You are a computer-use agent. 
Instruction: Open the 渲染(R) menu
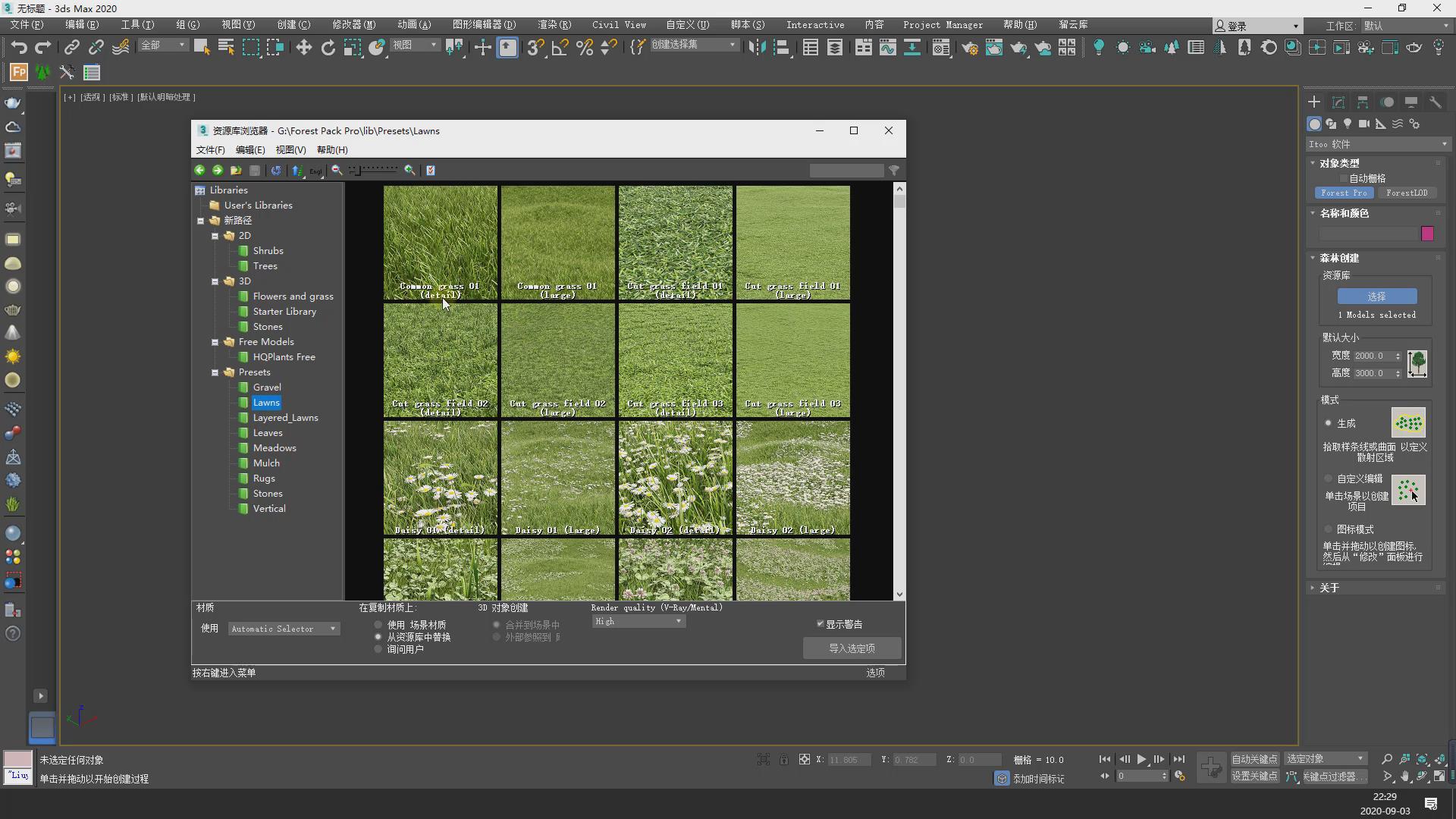[554, 24]
